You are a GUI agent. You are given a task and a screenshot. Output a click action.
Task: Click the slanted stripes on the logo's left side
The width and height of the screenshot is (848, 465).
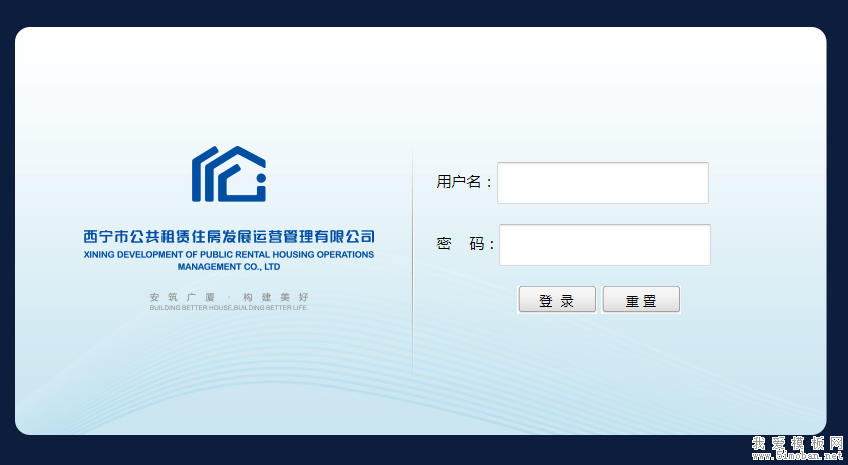(x=204, y=174)
